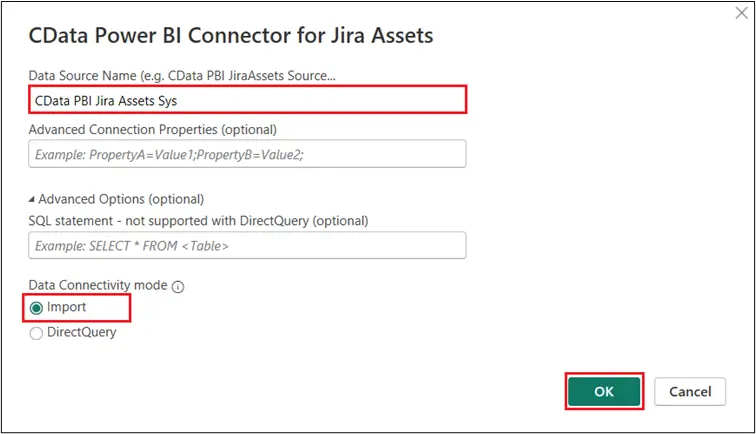Click the Data Connectivity mode label

pos(98,286)
